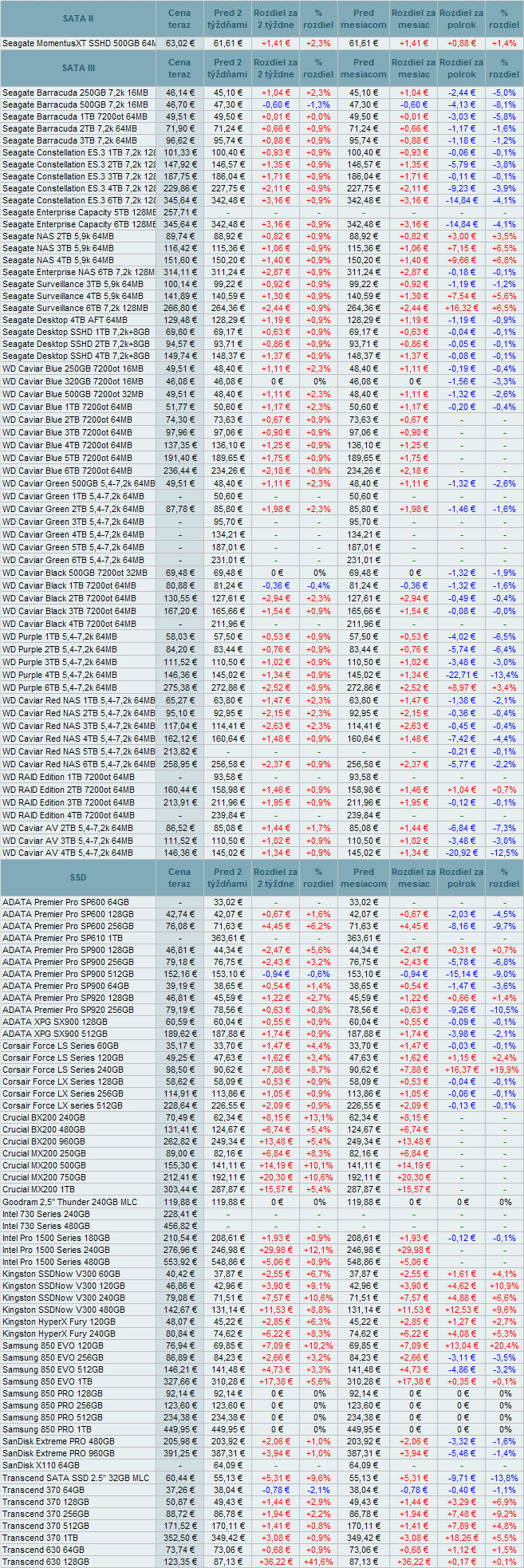This screenshot has height=1568, width=524.
Task: Click +8,97 € half-year value for WD Purple 6TB
Action: pyautogui.click(x=461, y=687)
